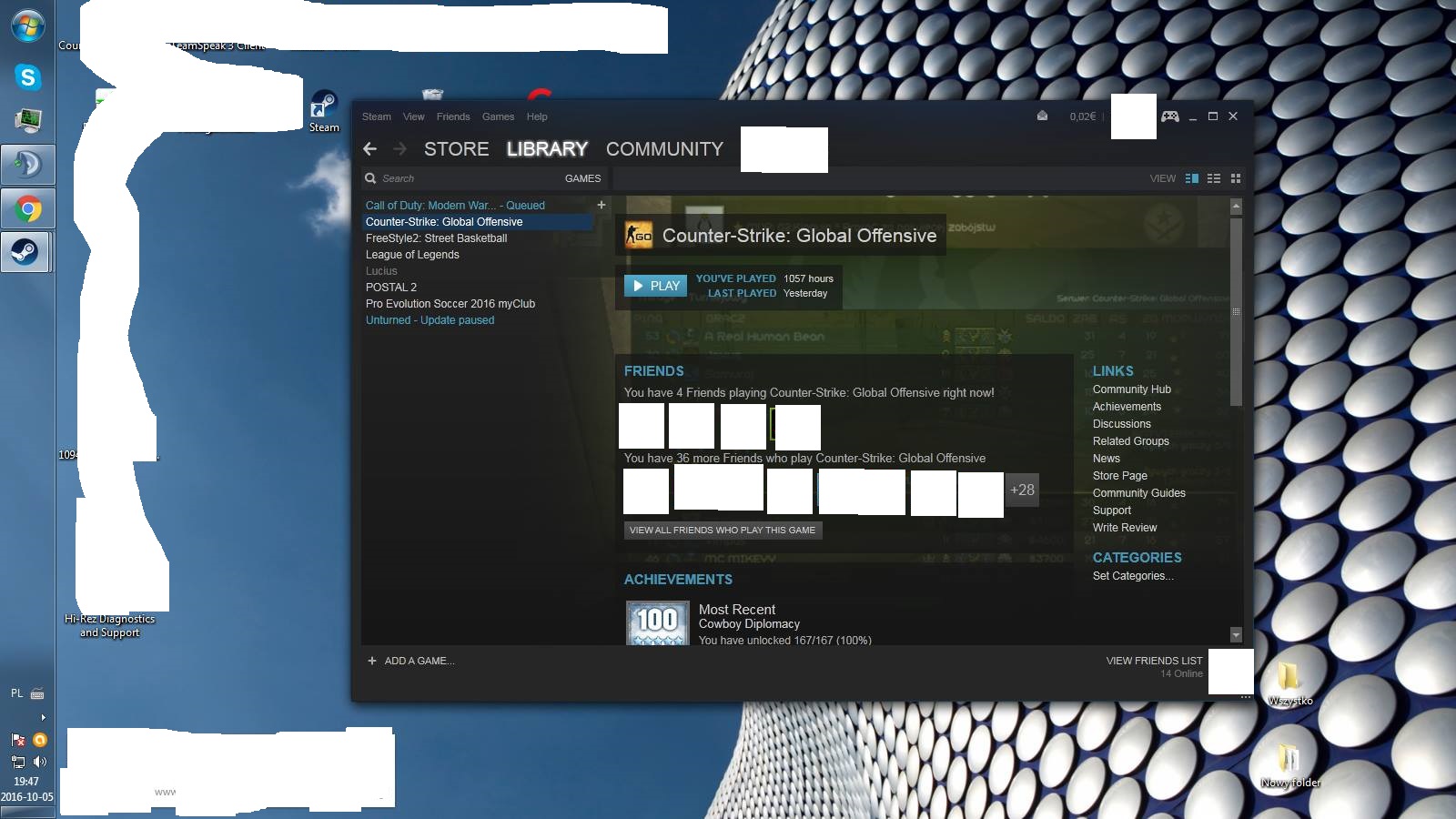
Task: Select Counter-Strike: Global Offensive in list
Action: point(478,222)
